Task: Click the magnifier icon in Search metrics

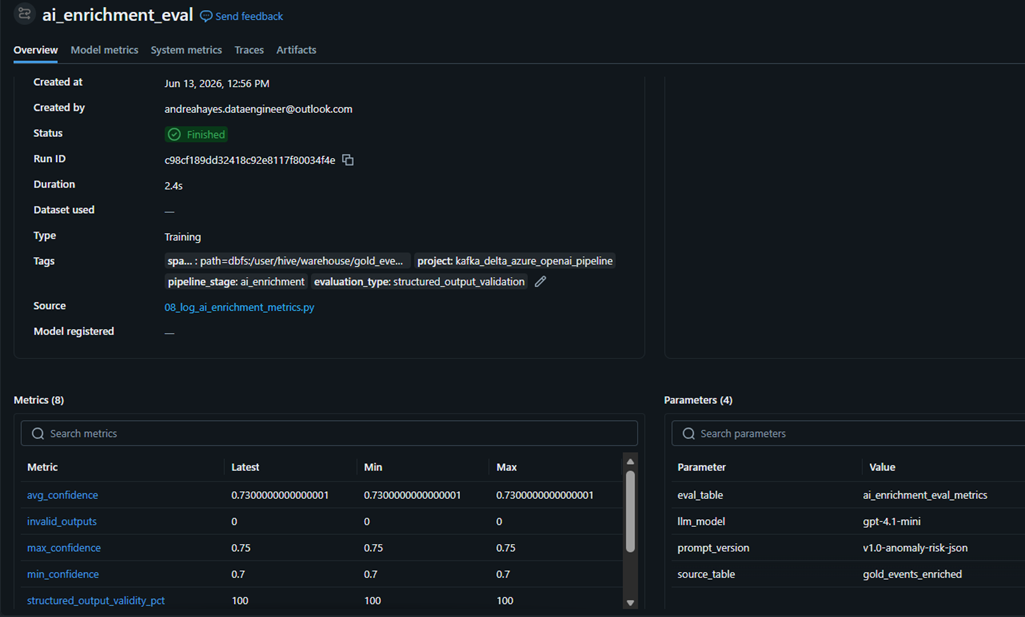Action: pyautogui.click(x=38, y=433)
